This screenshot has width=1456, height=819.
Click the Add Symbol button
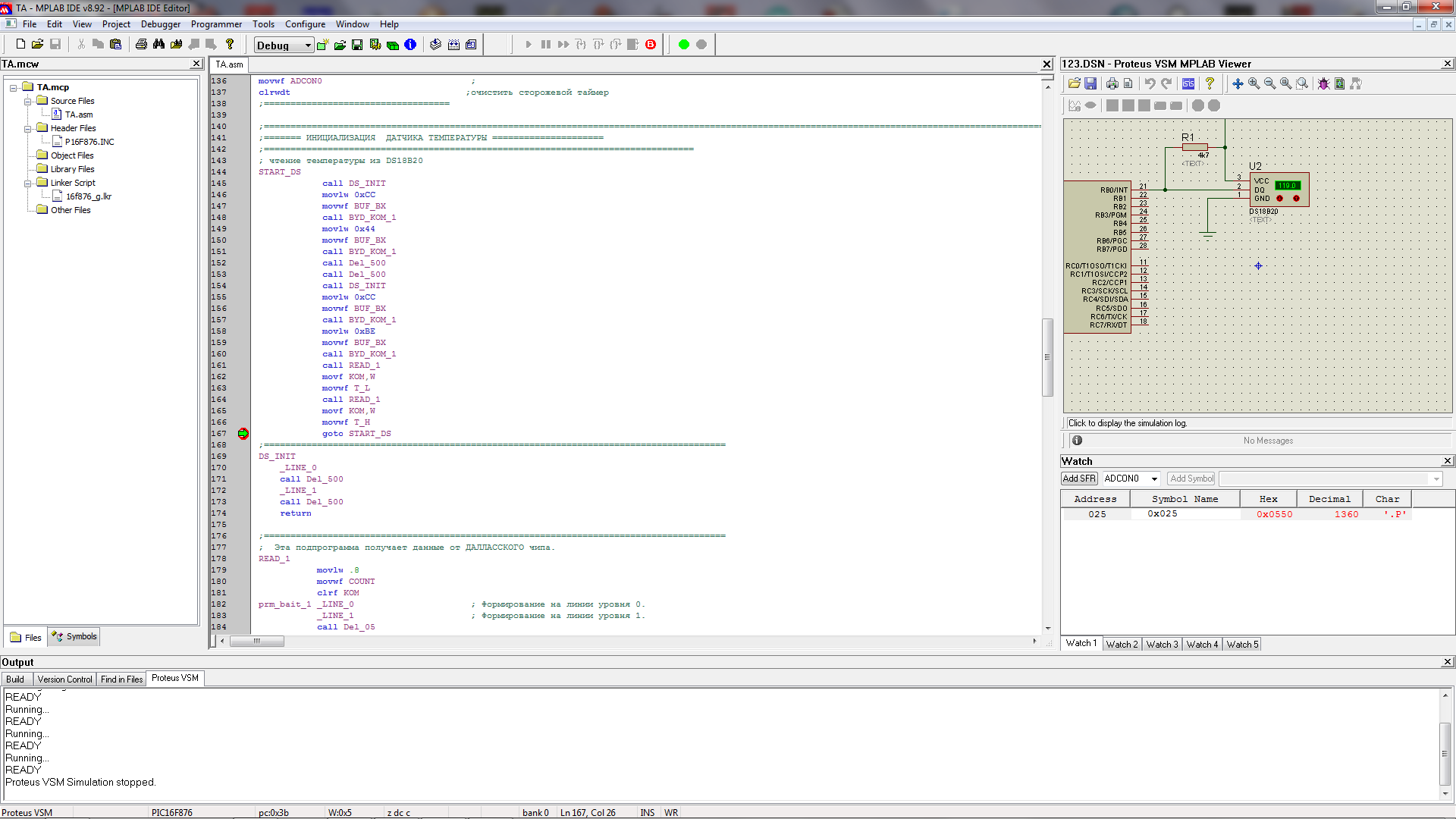pos(1191,479)
